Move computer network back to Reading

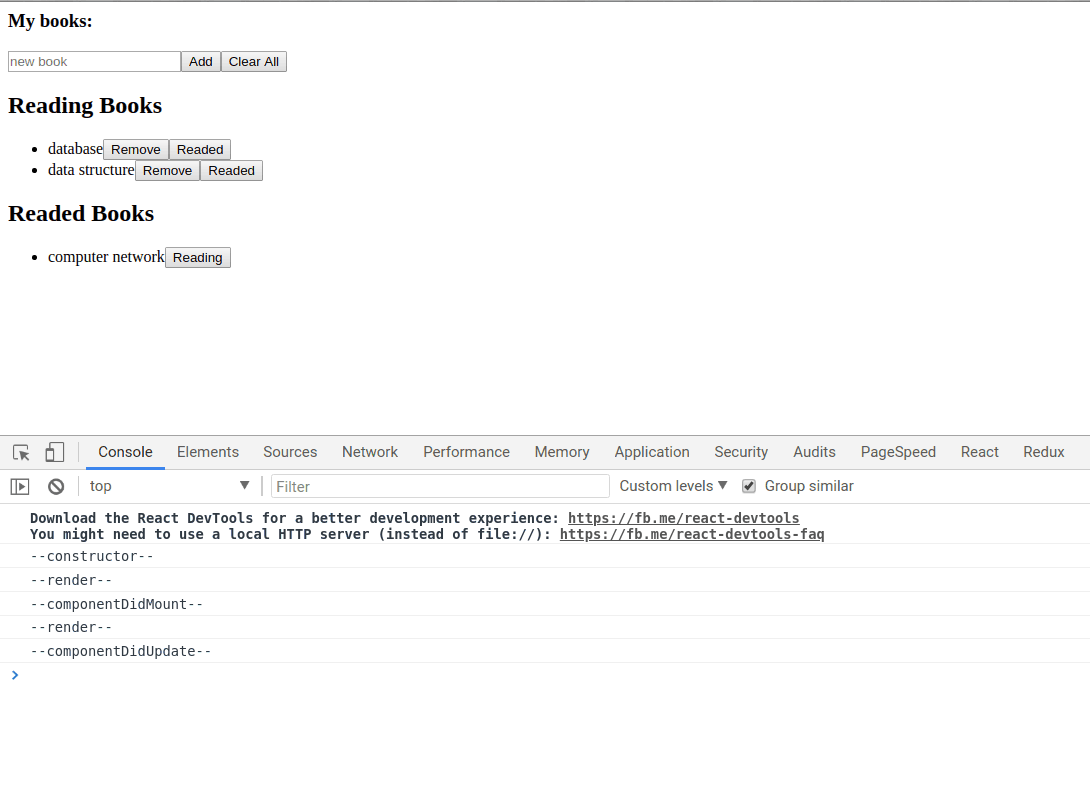click(197, 258)
